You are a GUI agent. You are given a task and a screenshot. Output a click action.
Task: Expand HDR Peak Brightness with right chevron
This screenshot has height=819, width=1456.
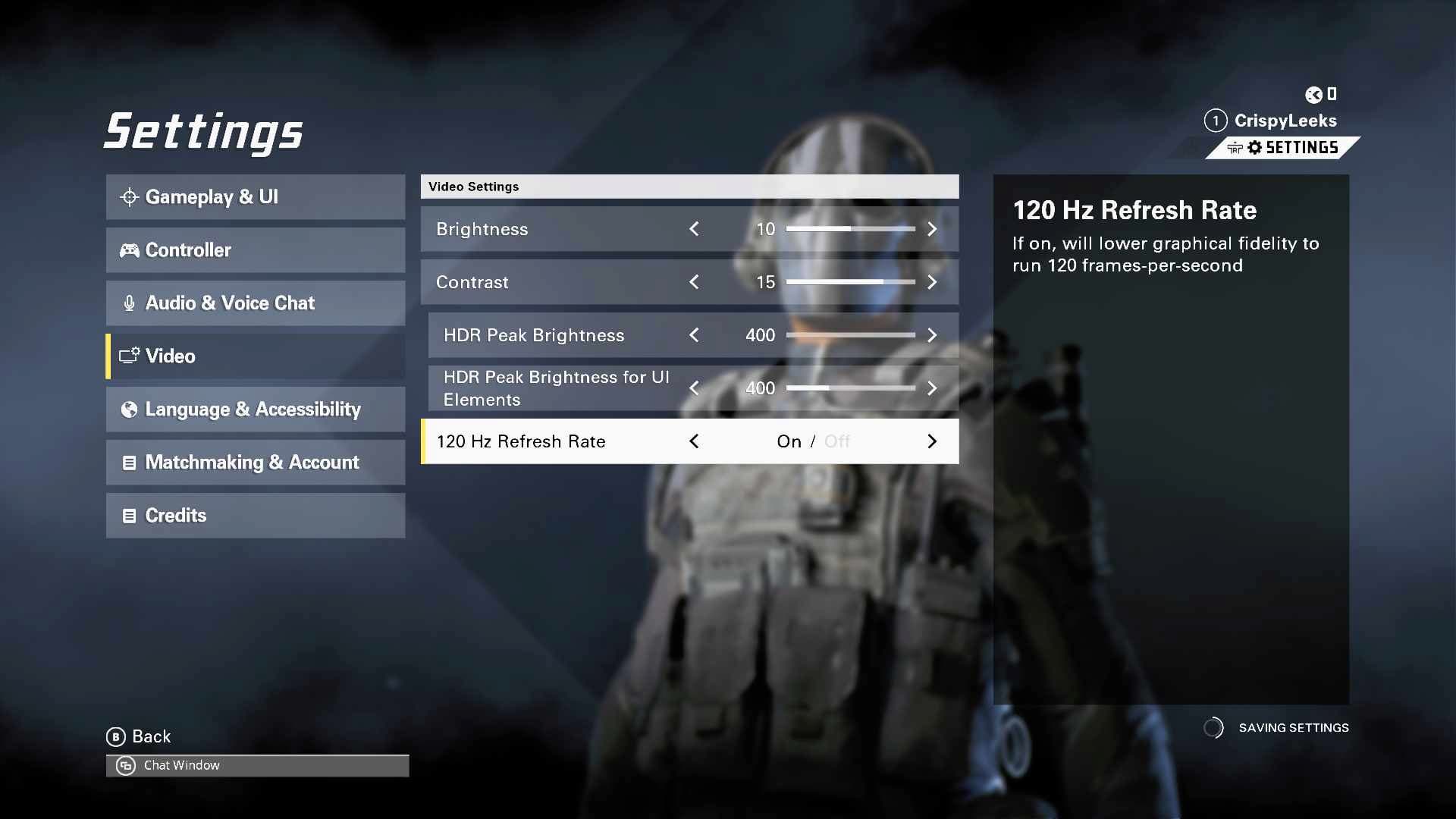click(931, 335)
